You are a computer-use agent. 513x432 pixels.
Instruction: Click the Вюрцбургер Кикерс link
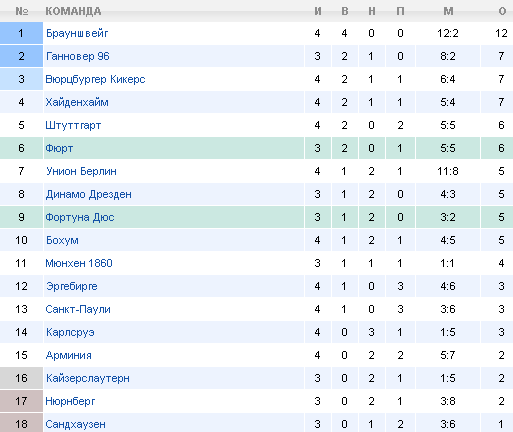[x=95, y=79]
